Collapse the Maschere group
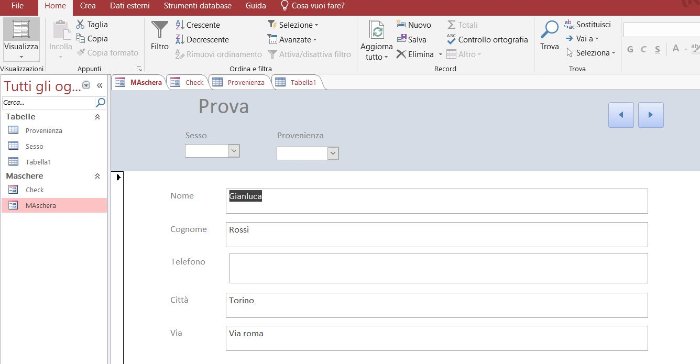Screen dimensions: 700x364 click(x=97, y=176)
